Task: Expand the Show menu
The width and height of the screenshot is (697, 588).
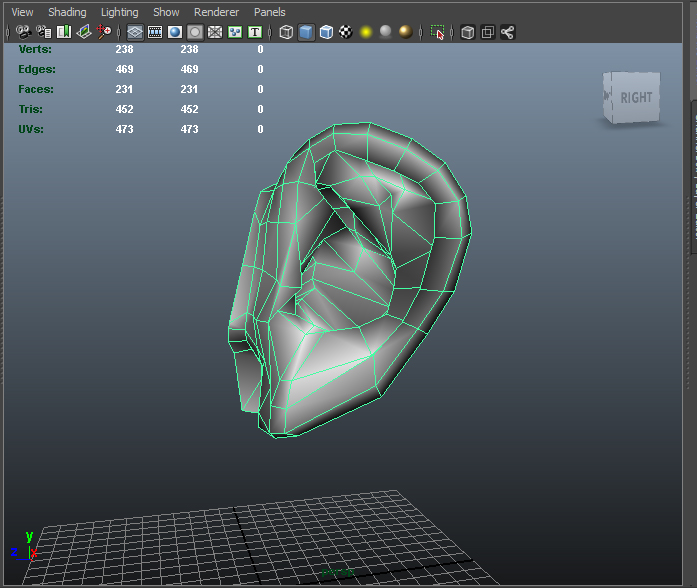Action: click(x=166, y=12)
